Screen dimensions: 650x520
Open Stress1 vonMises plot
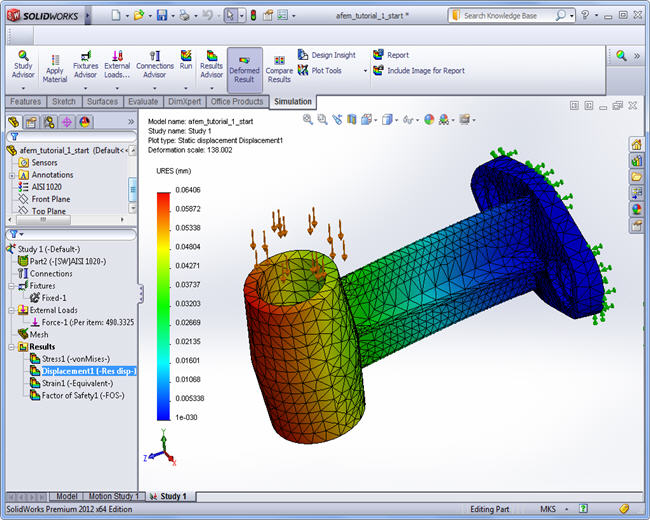pos(70,359)
